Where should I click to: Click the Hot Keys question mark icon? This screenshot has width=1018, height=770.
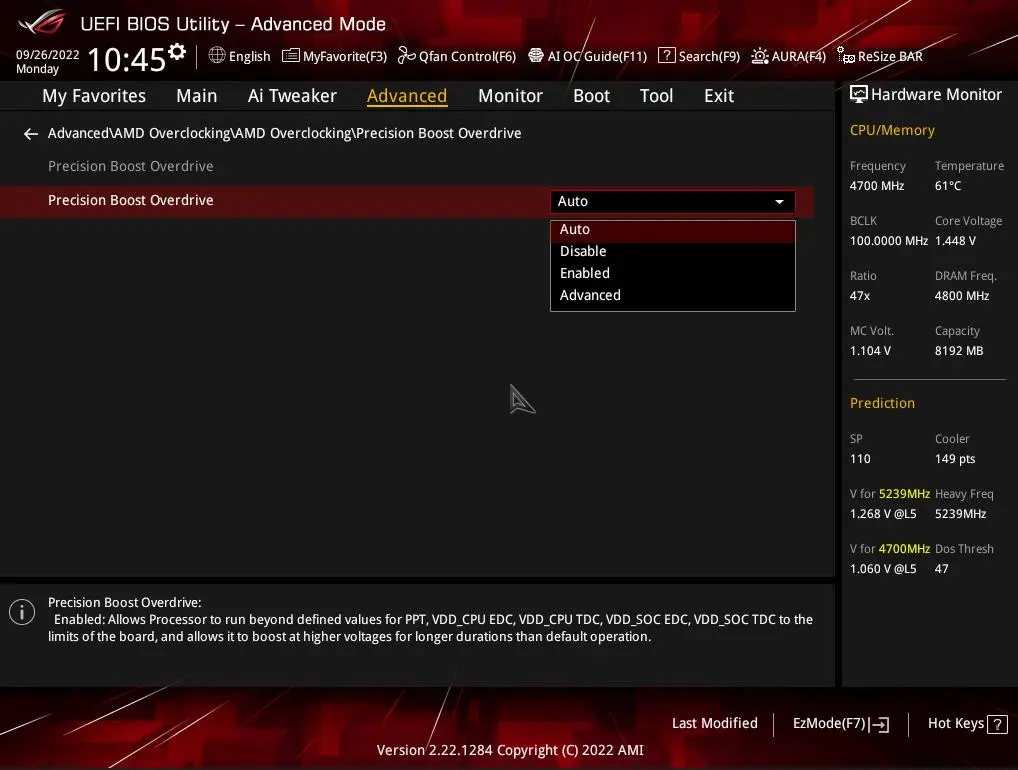997,724
